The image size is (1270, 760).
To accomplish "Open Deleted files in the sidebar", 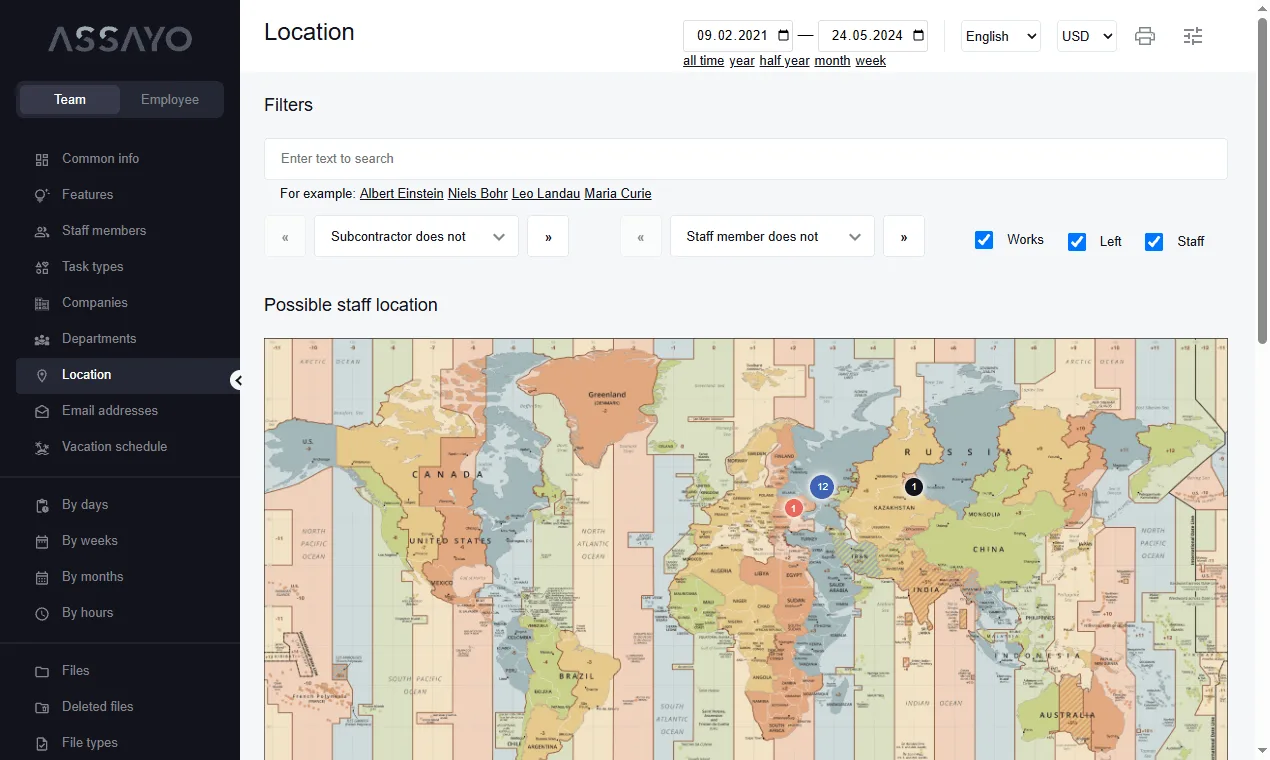I will (128, 707).
